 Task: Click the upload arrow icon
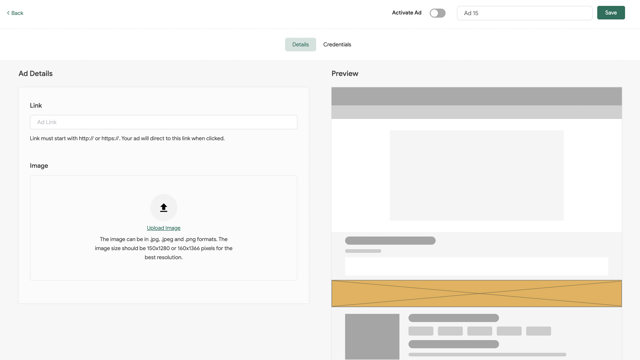tap(164, 208)
